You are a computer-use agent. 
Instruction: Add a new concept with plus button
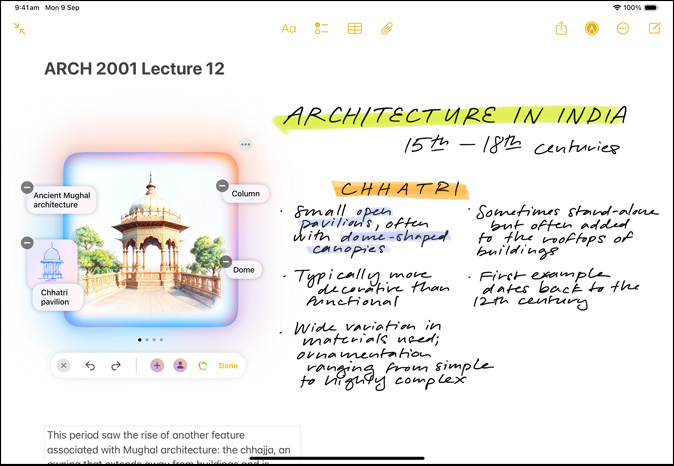[157, 366]
